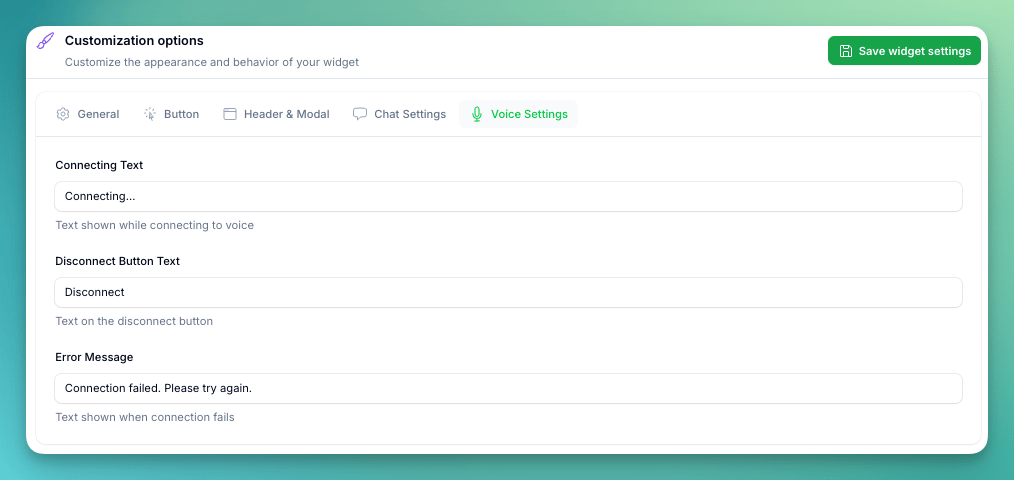Go to the Chat Settings tab

[x=399, y=115]
